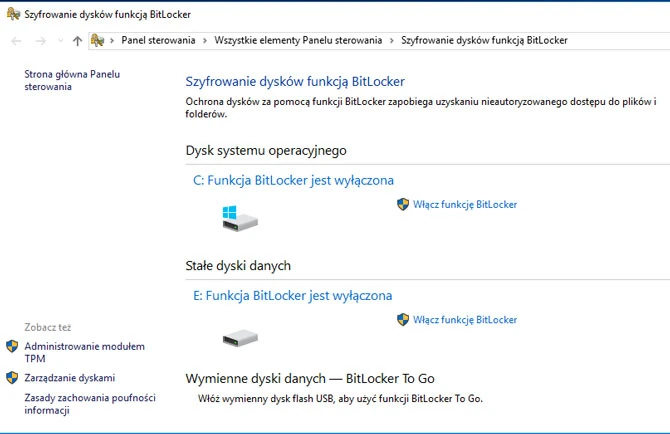
Task: Select the E: data drive icon
Action: pos(240,338)
